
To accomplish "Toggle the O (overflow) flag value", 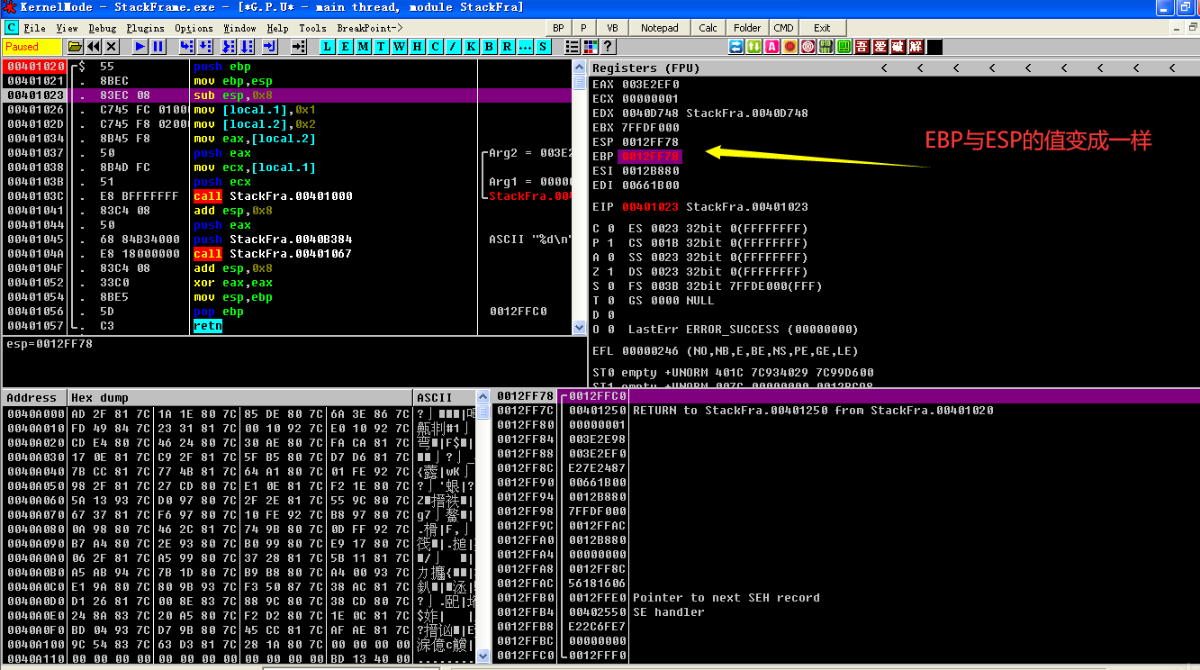I will pyautogui.click(x=611, y=329).
